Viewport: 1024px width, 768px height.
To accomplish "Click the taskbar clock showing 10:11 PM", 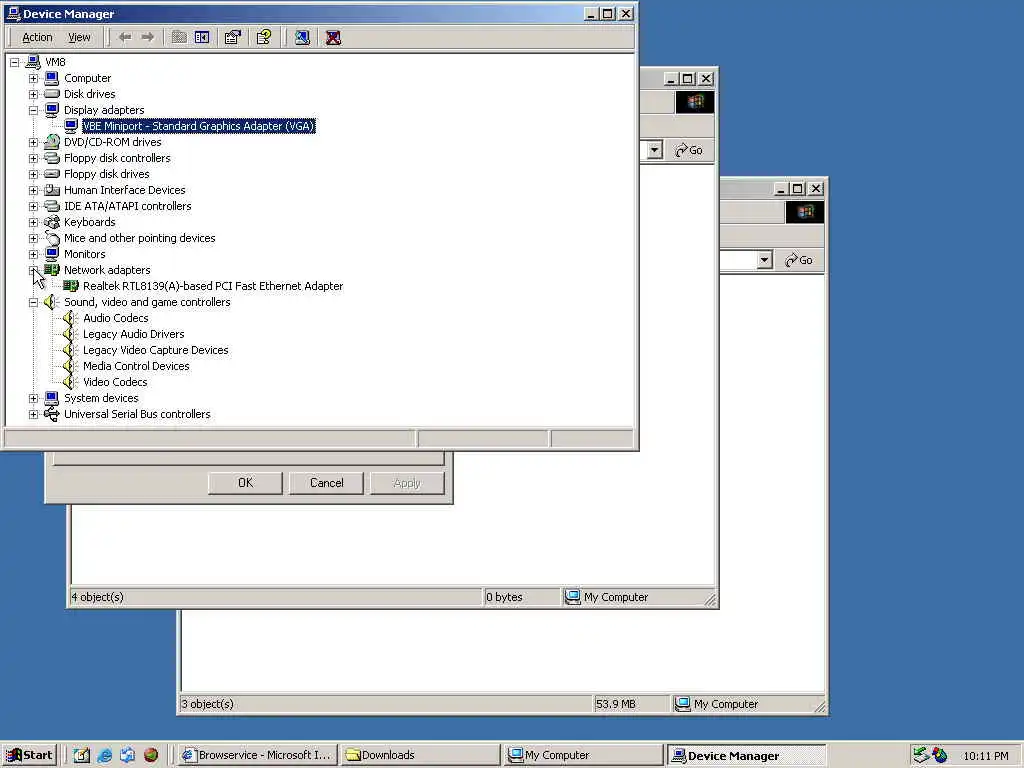I will click(986, 756).
